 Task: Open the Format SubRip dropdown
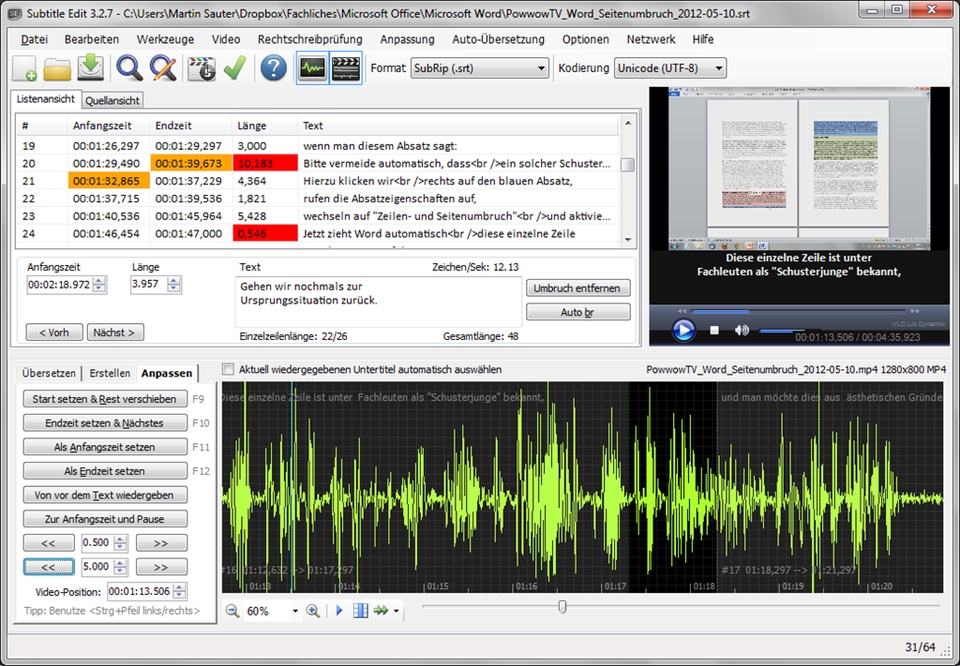coord(479,68)
